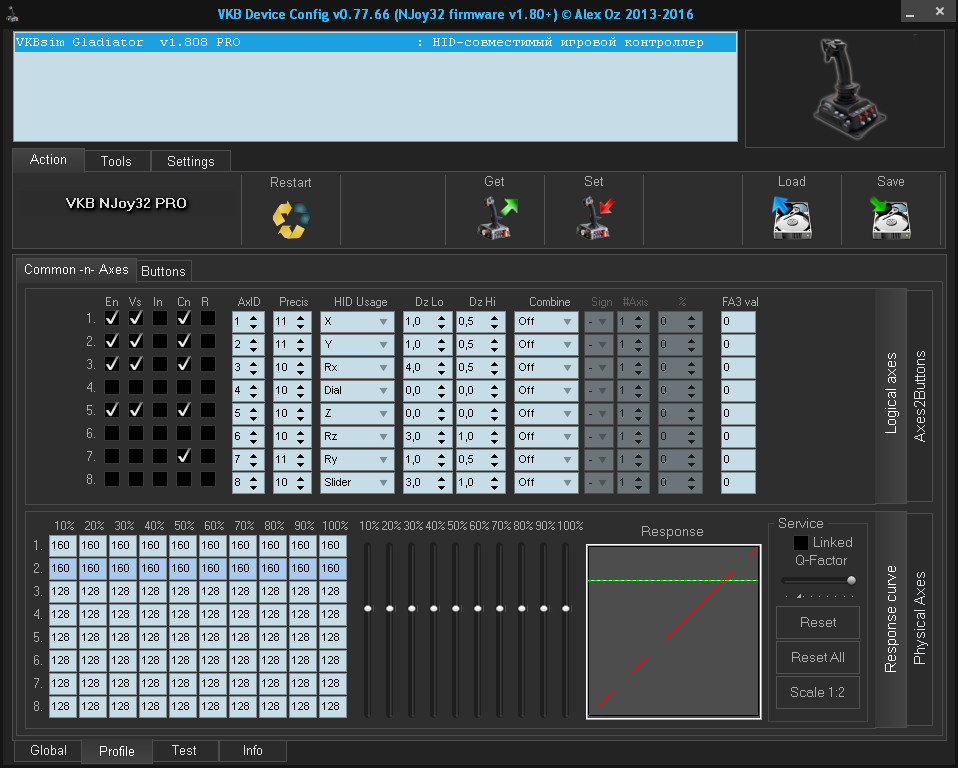Open HID Usage dropdown showing Slider
Image resolution: width=958 pixels, height=768 pixels.
357,483
